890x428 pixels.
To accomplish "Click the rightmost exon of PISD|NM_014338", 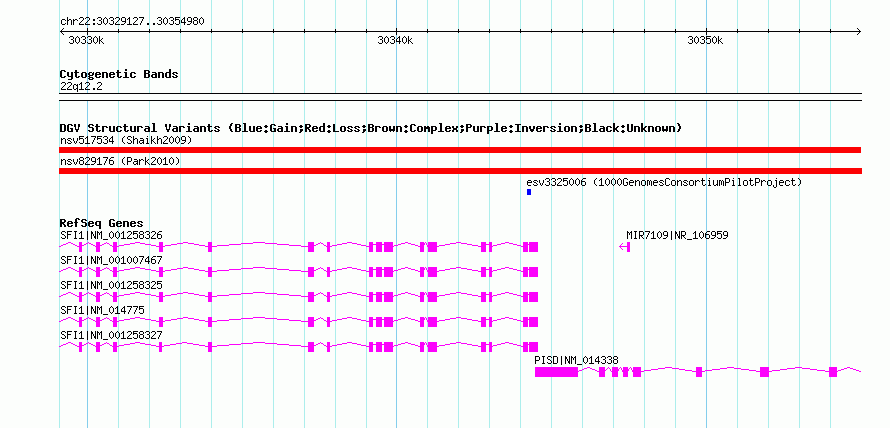I will (833, 372).
